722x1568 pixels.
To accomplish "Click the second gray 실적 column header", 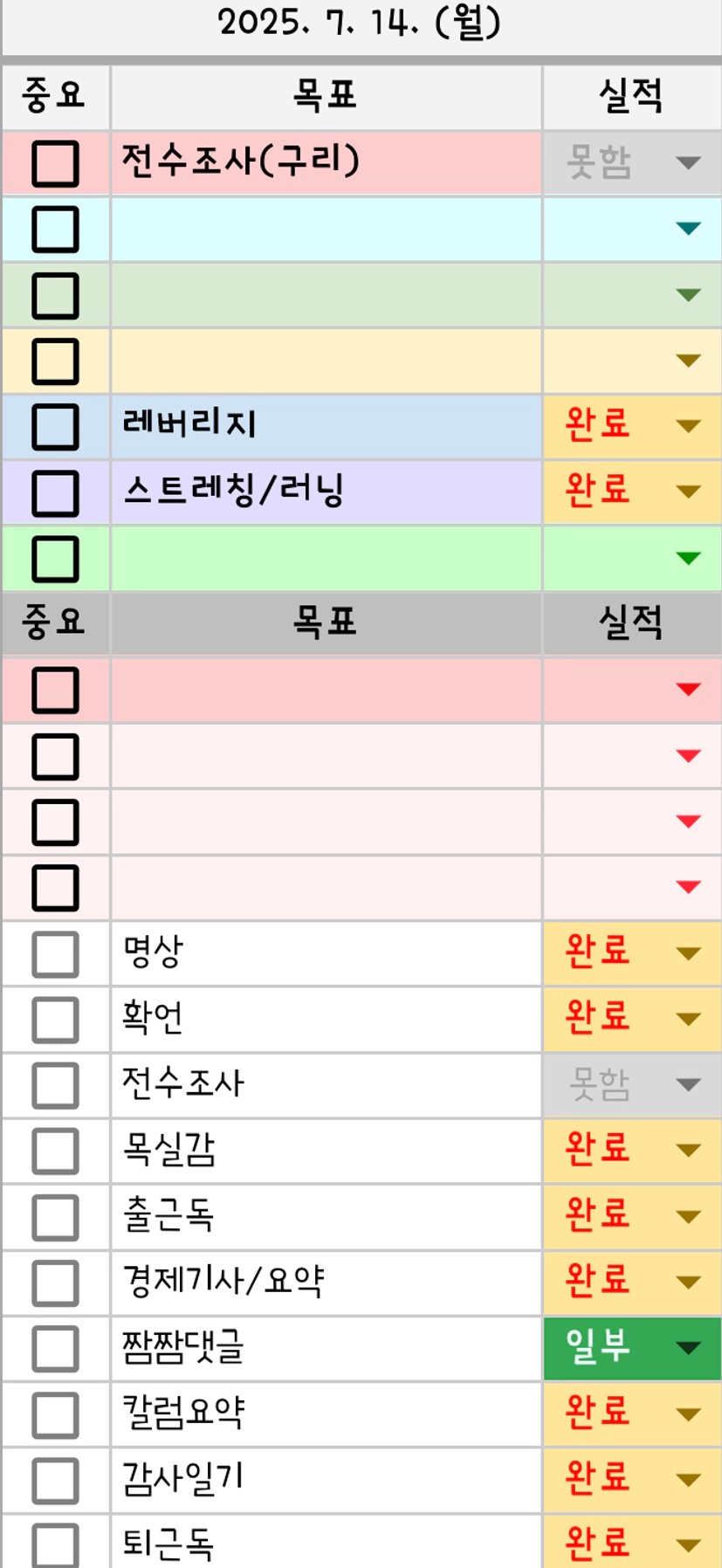I will (x=632, y=623).
